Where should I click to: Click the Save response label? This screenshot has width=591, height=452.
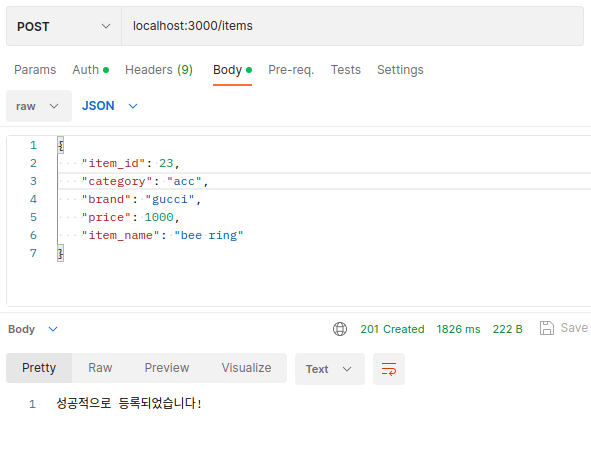tap(574, 328)
